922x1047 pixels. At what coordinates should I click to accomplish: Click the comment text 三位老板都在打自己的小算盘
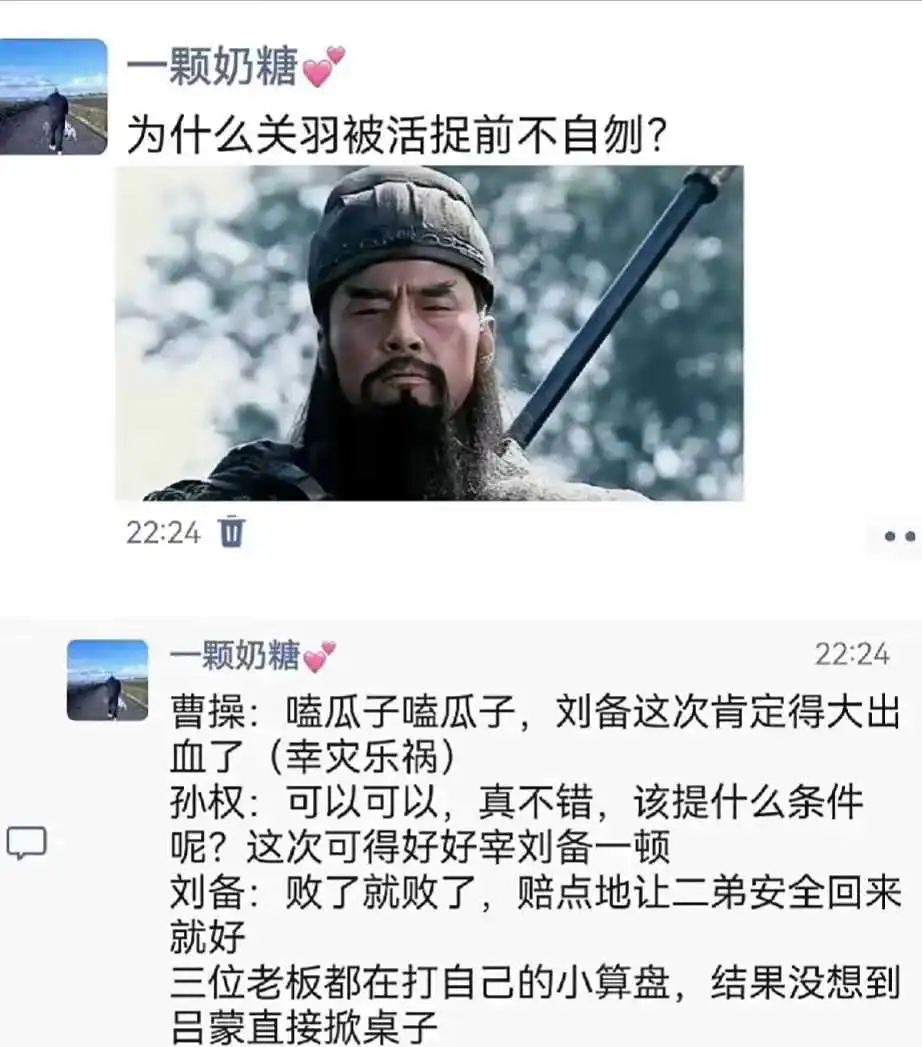coord(420,983)
